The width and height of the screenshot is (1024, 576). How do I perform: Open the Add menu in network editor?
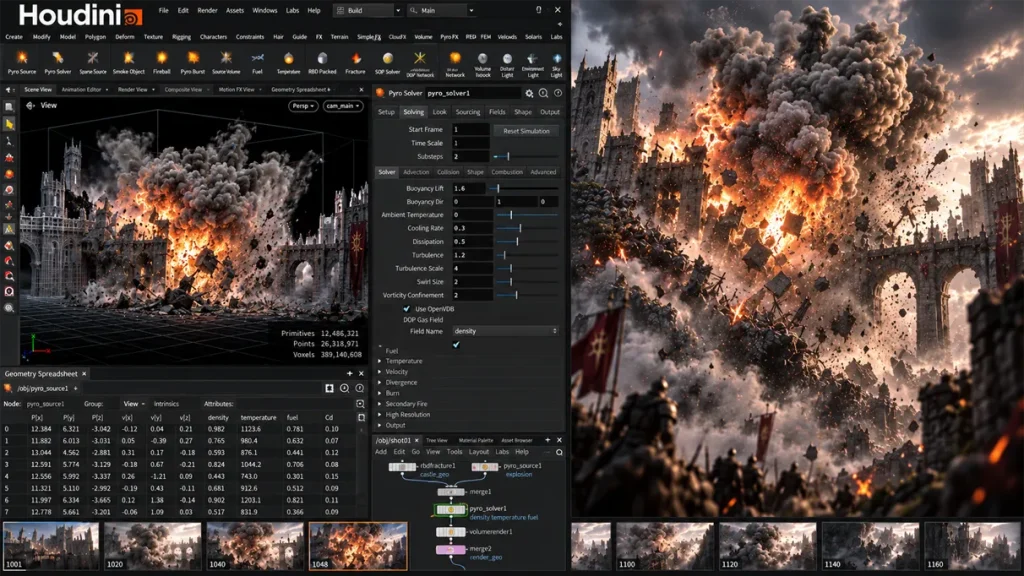[x=381, y=452]
